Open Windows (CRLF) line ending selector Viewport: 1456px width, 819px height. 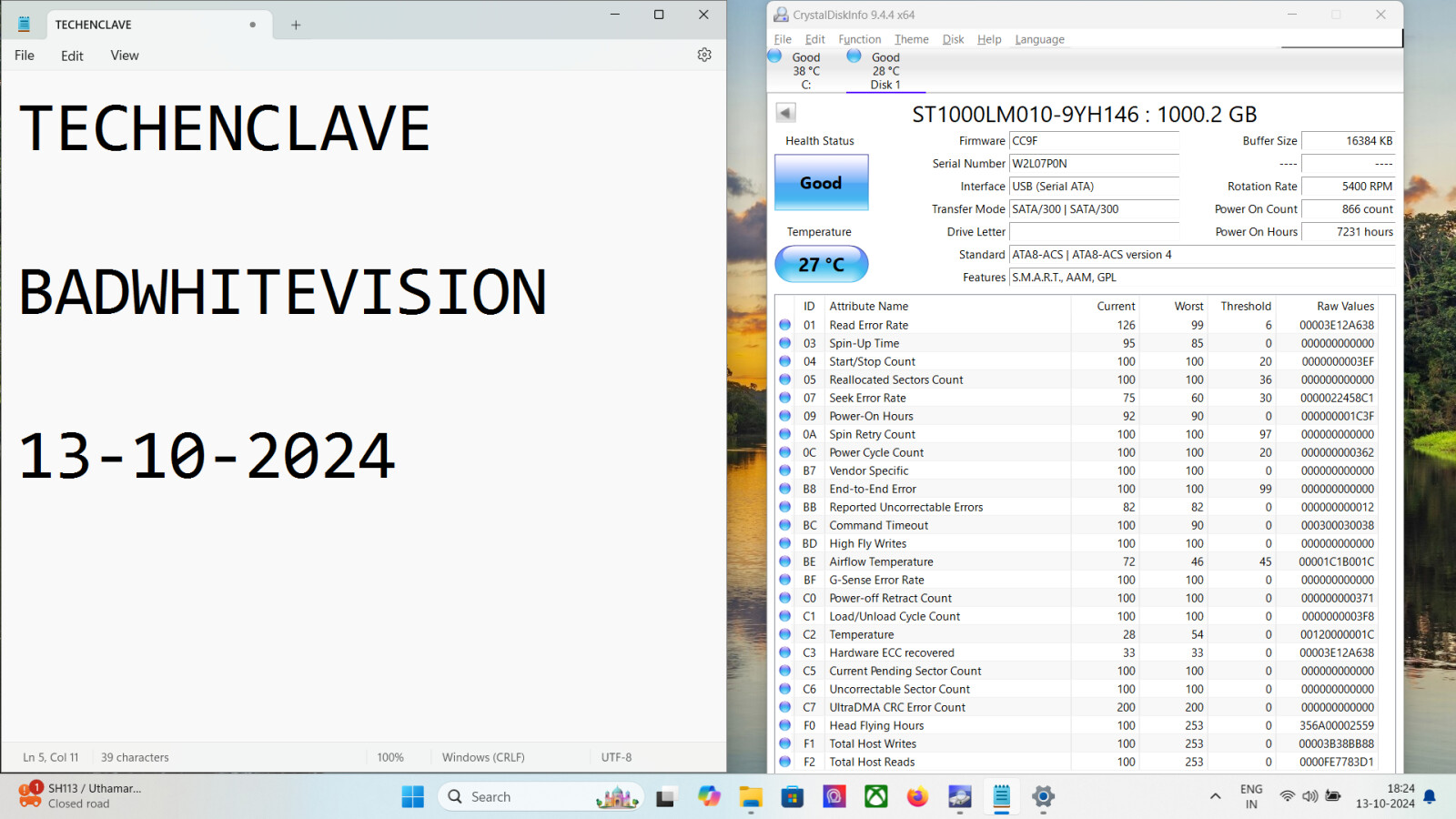point(483,757)
